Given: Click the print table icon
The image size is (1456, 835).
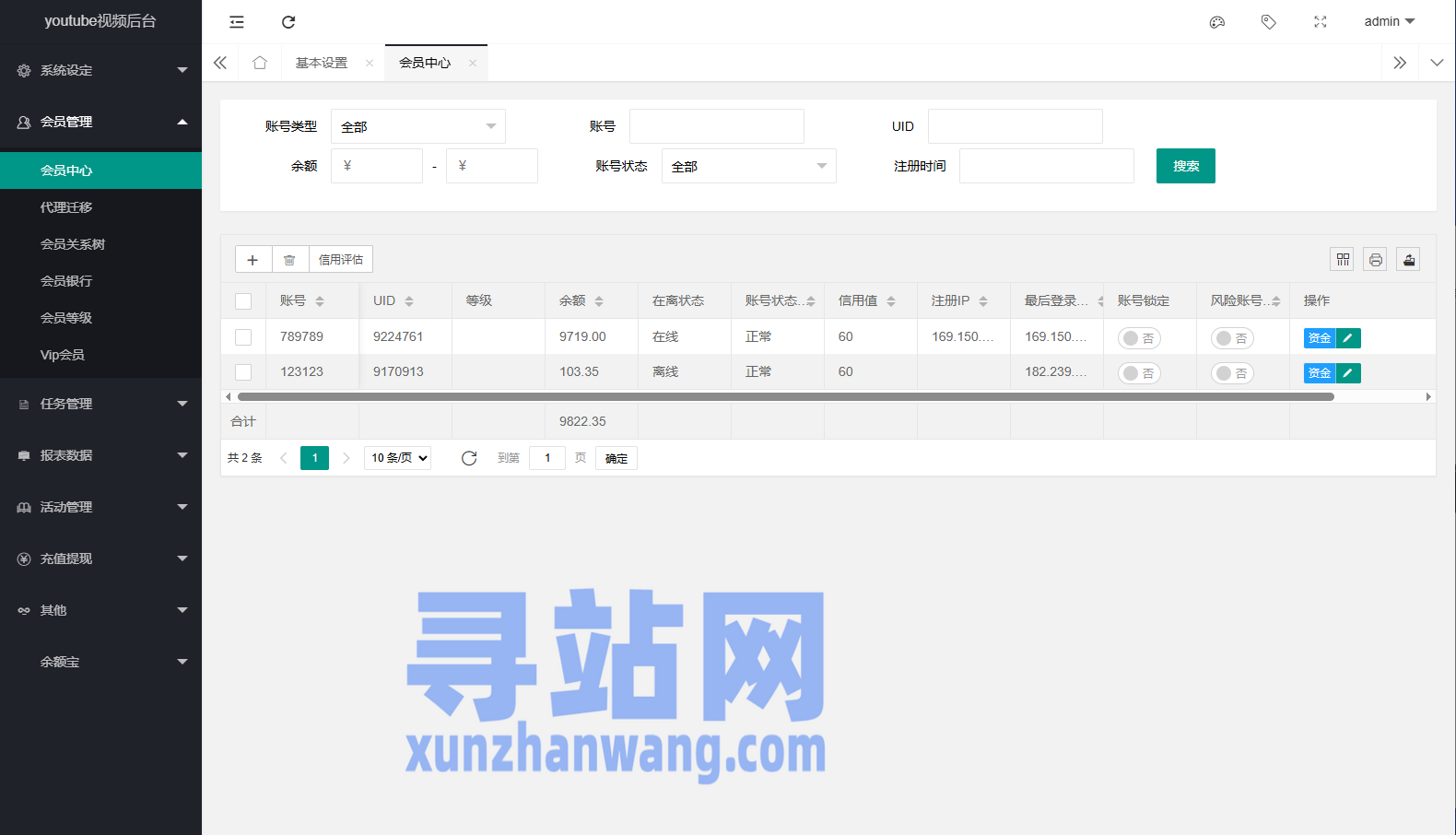Looking at the screenshot, I should [x=1376, y=260].
